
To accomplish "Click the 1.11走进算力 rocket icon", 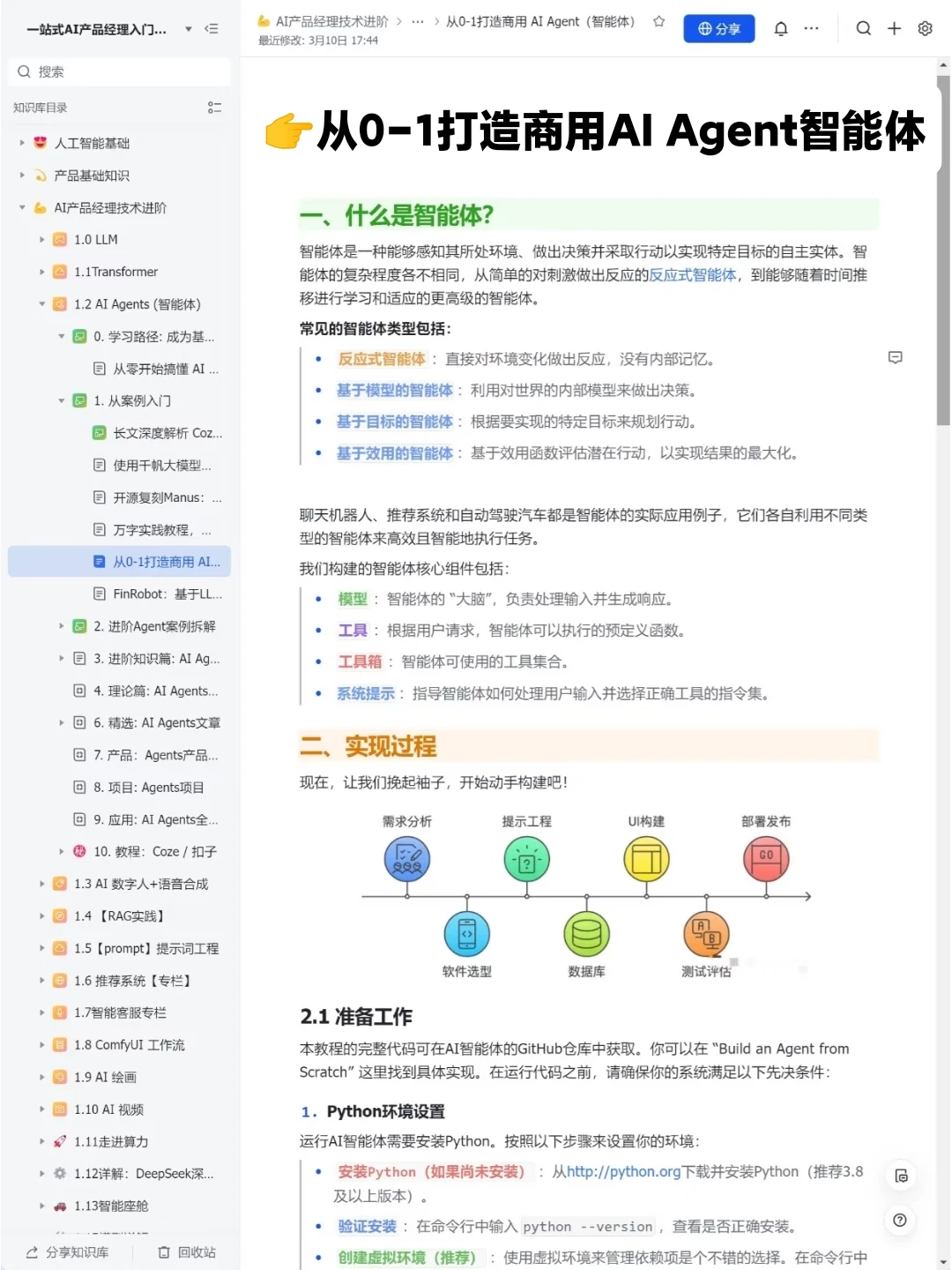I will coord(60,1141).
